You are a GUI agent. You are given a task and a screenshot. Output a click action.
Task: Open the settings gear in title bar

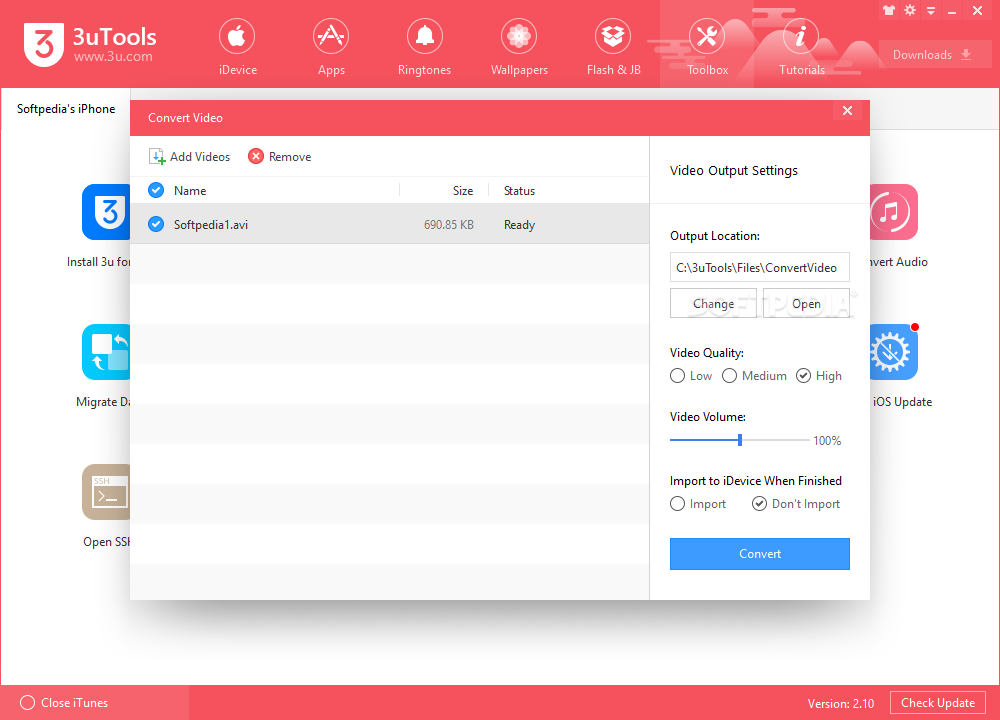click(x=910, y=10)
